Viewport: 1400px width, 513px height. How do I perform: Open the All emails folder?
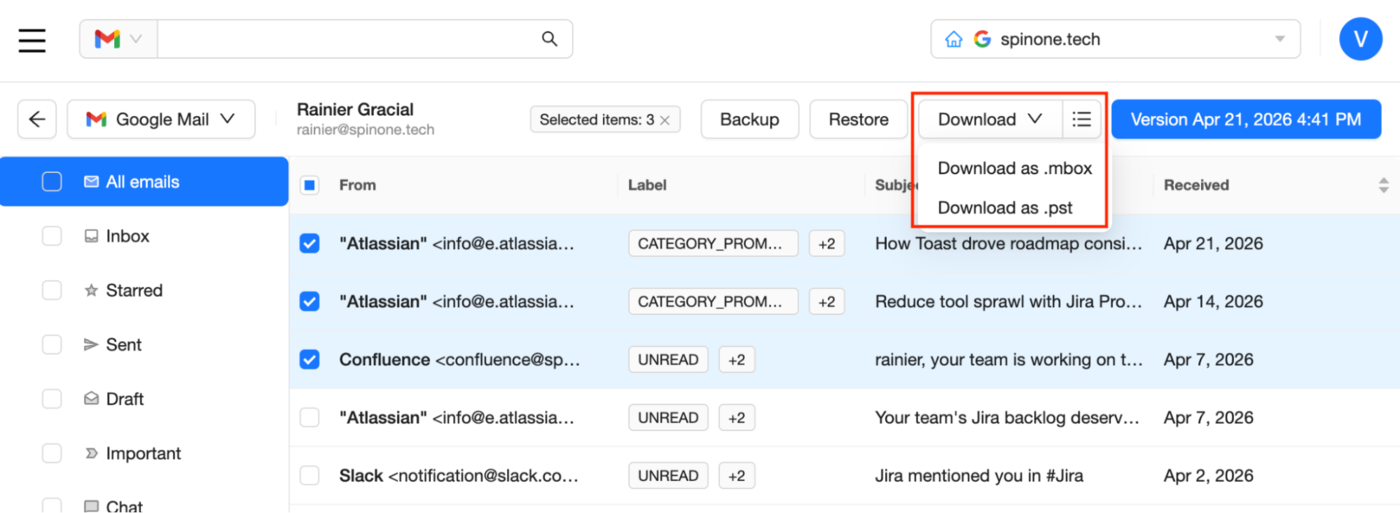coord(143,182)
